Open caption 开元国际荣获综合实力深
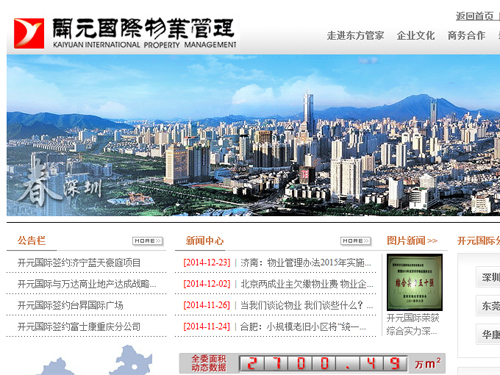The image size is (500, 375). [x=413, y=324]
